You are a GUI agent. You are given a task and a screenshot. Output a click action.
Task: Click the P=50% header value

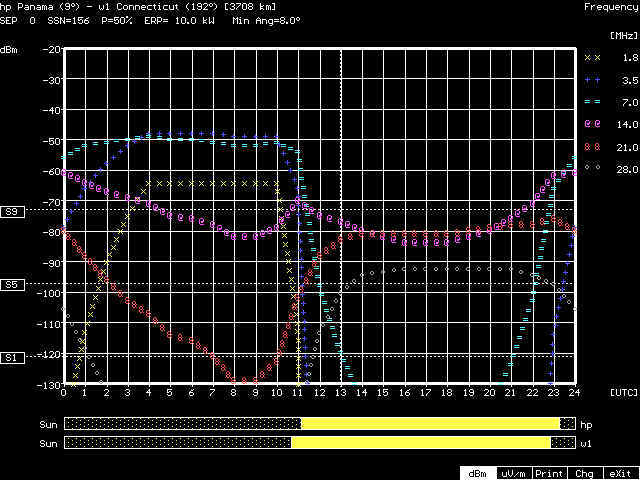(116, 20)
